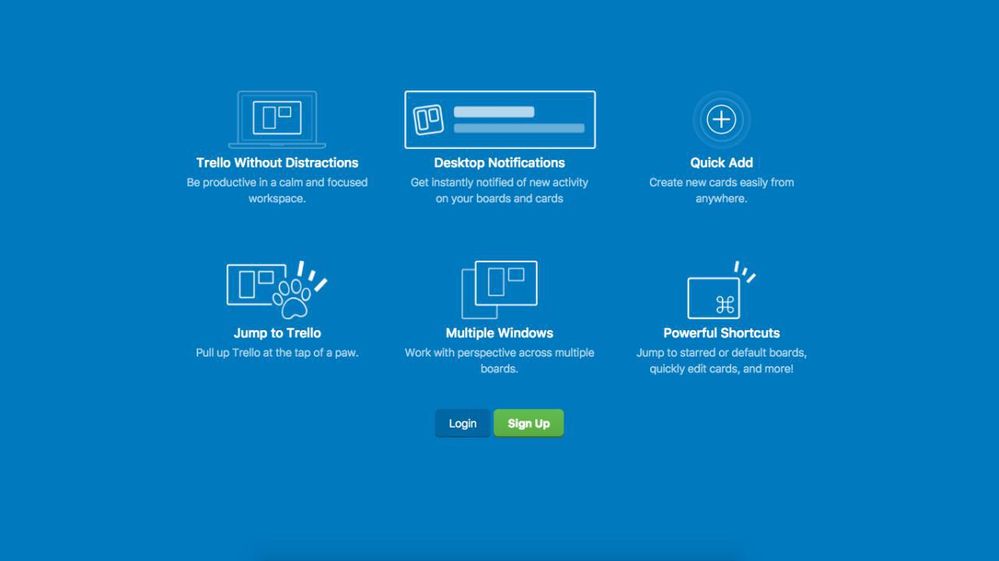999x561 pixels.
Task: Click the Powerful Shortcuts command key icon
Action: pos(721,290)
